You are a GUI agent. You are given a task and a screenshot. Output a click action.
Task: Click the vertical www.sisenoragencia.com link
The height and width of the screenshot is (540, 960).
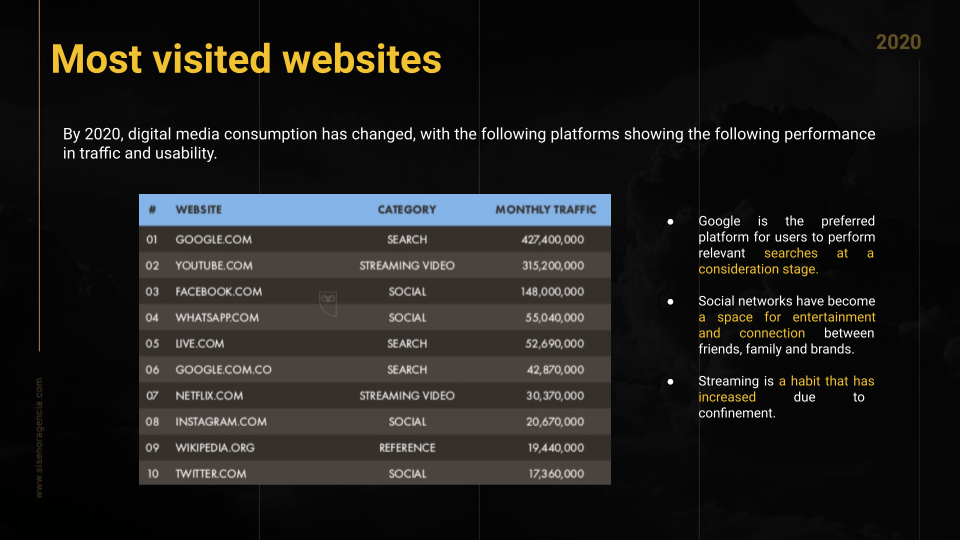tap(39, 437)
